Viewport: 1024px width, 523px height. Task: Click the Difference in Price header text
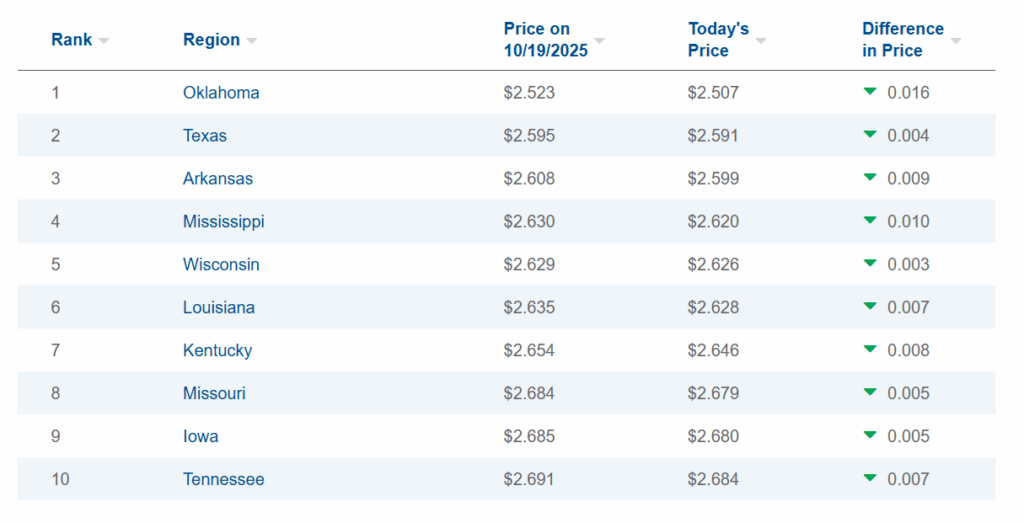click(902, 40)
